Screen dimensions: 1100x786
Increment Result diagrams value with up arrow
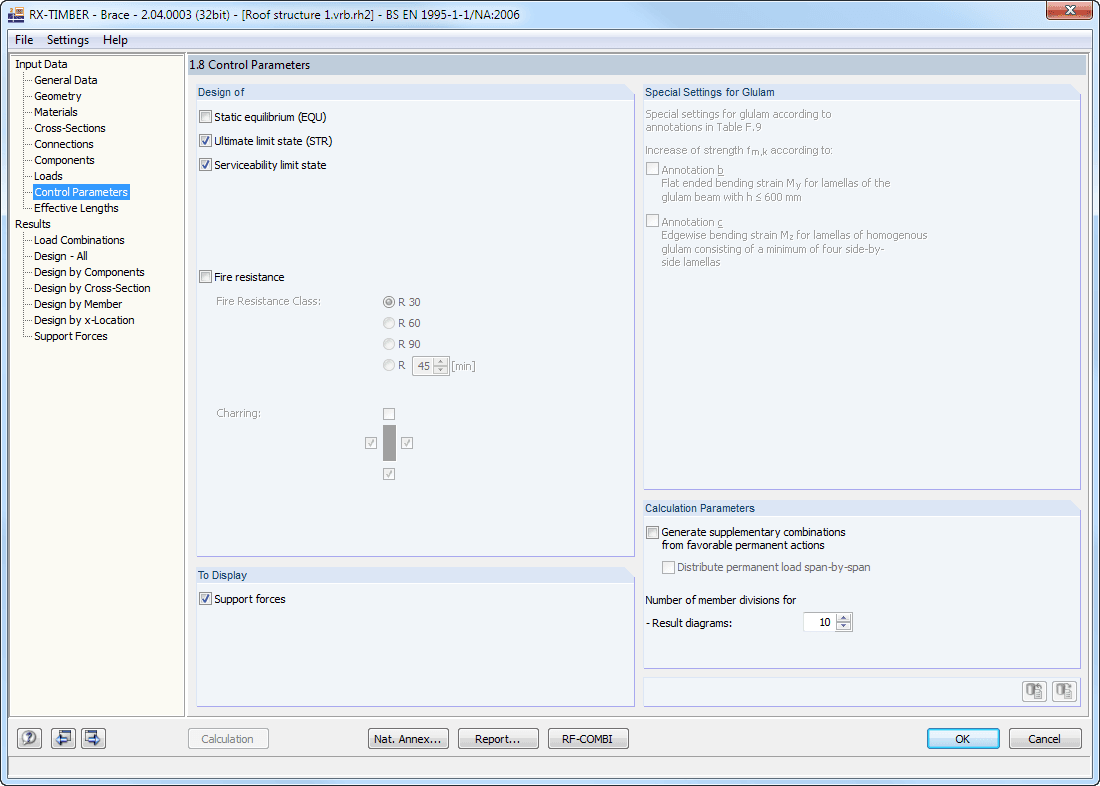[x=844, y=616]
